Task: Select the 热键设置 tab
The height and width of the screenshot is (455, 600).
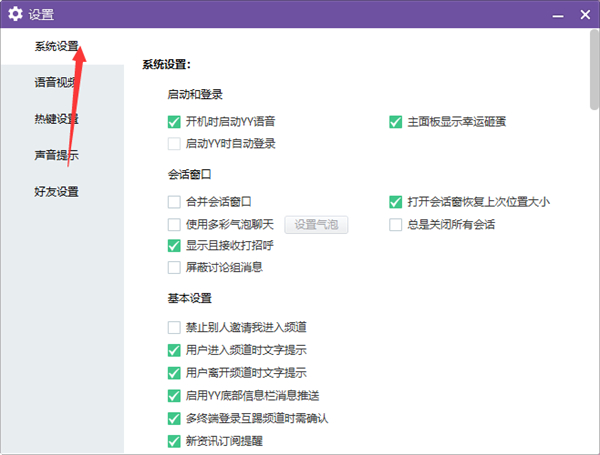Action: (56, 119)
